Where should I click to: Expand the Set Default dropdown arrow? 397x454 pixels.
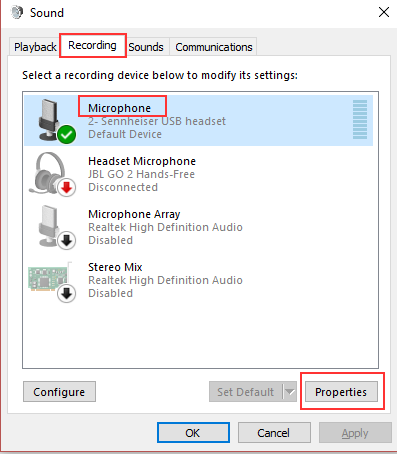290,392
